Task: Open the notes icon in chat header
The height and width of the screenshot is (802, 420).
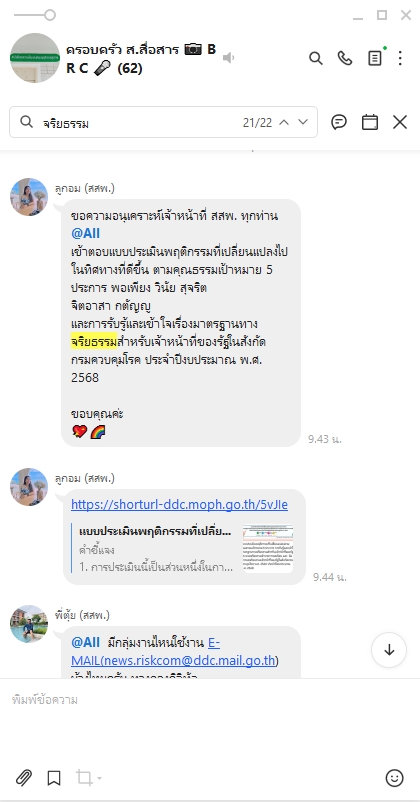Action: tap(375, 58)
